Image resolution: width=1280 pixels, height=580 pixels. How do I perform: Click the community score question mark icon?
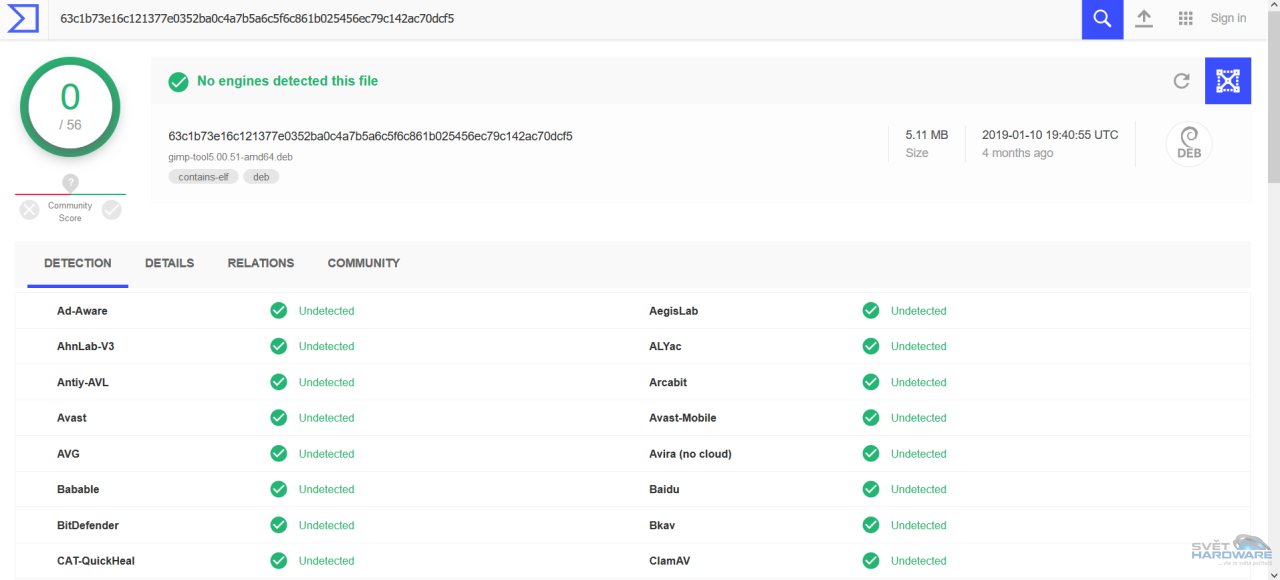(x=70, y=183)
